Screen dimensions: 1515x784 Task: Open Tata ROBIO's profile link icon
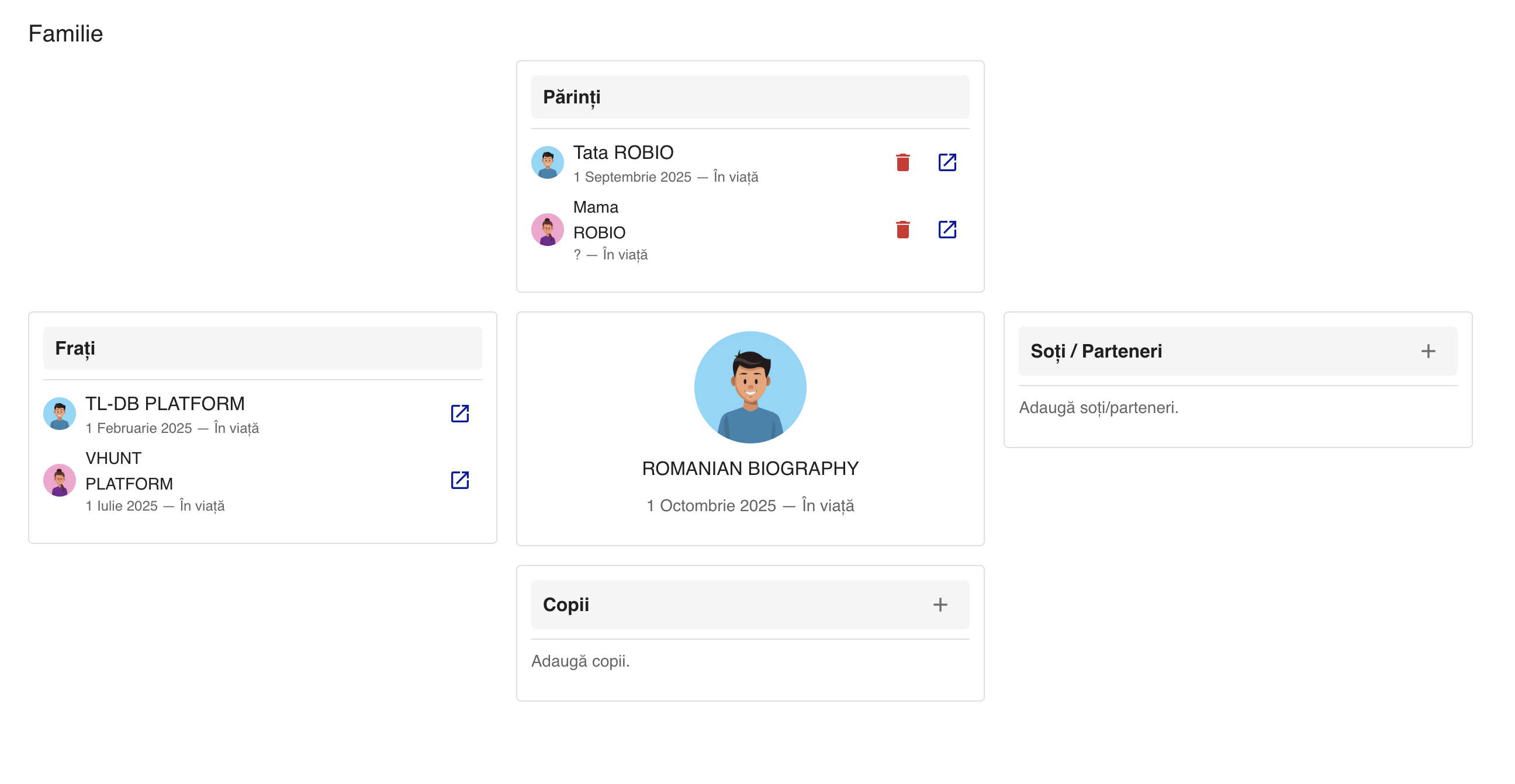[946, 162]
